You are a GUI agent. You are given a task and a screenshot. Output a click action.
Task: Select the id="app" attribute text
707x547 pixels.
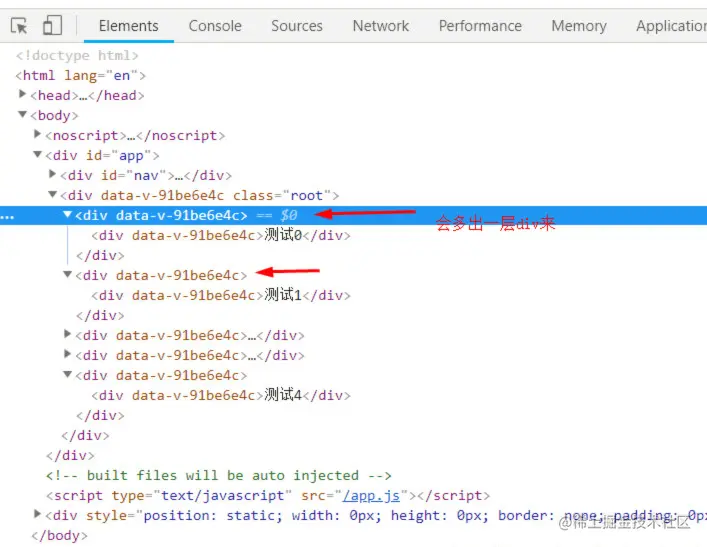(119, 156)
